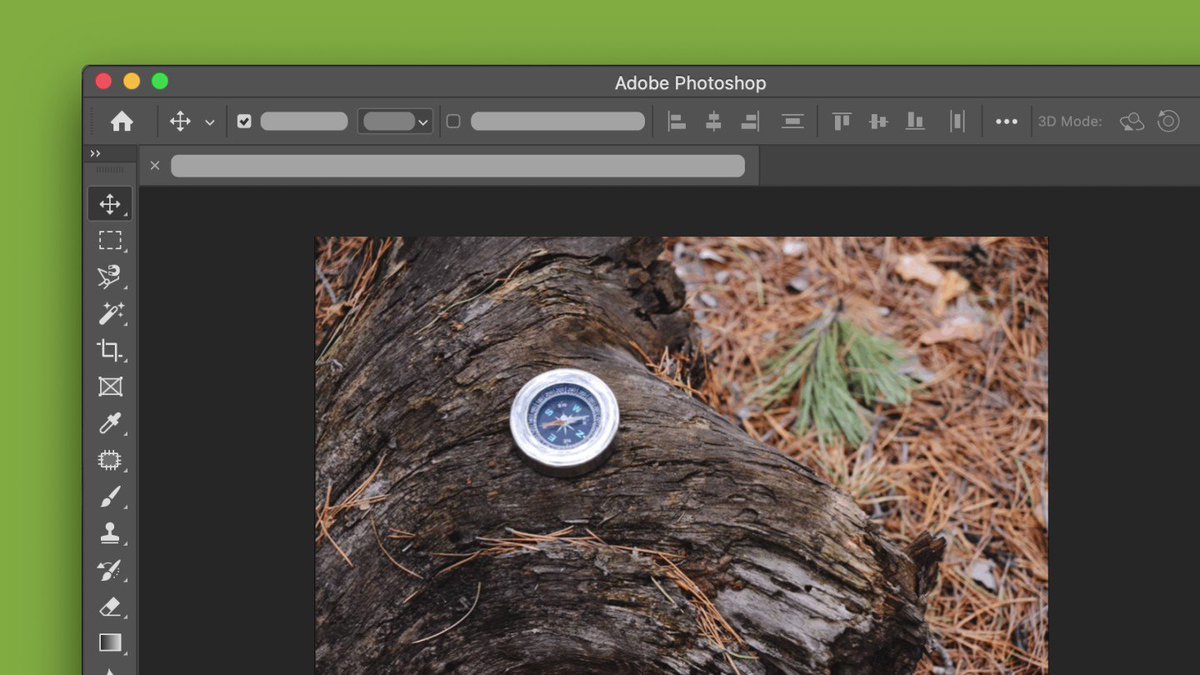Align right edges of layers

tap(750, 121)
